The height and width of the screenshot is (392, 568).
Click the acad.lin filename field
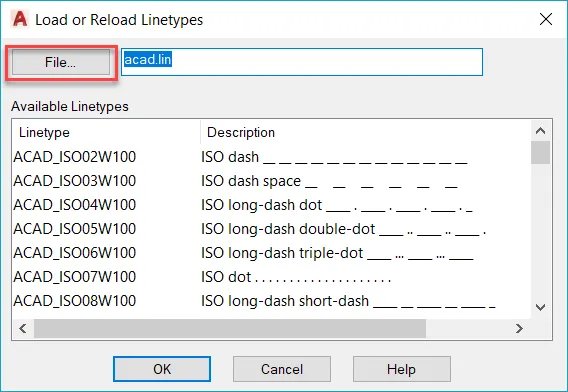(302, 62)
